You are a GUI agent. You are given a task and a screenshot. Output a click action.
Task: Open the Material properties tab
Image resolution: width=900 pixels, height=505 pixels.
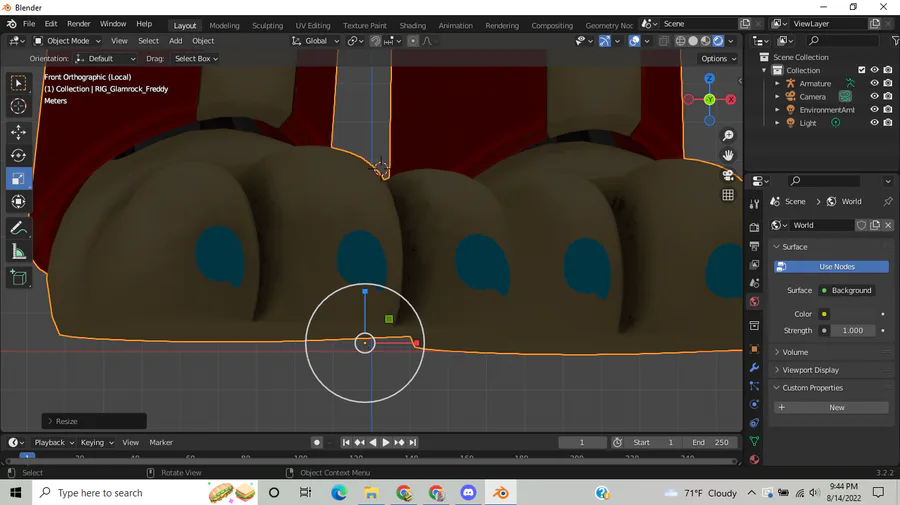[754, 460]
